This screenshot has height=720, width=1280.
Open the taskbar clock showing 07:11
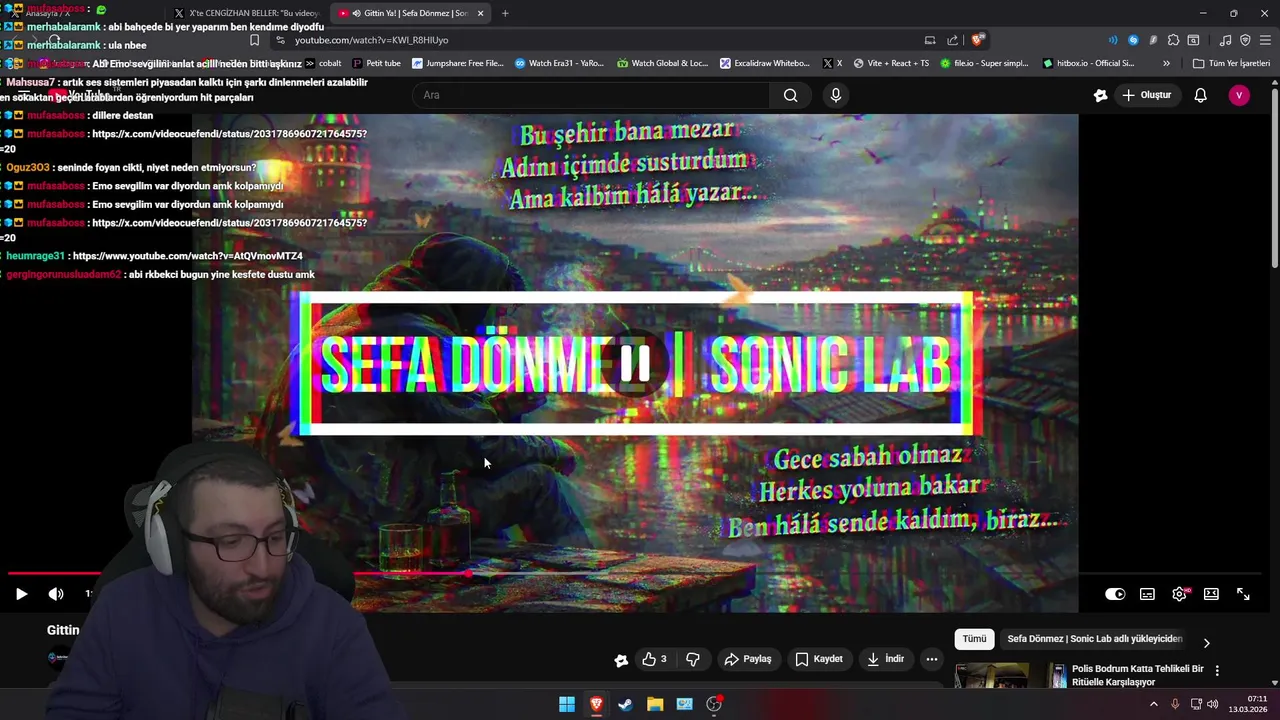(1248, 704)
